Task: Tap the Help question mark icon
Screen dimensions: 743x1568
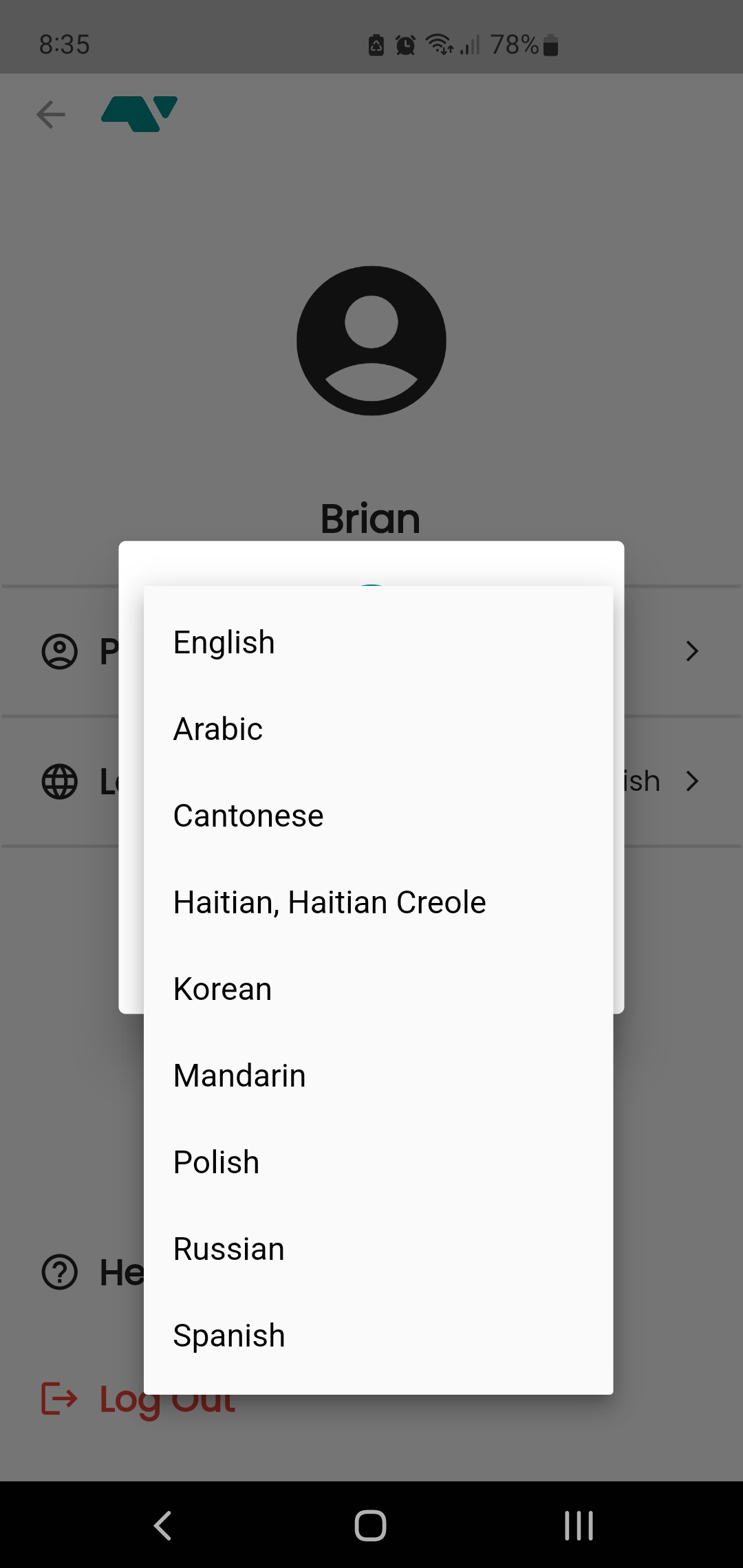Action: pos(60,1272)
